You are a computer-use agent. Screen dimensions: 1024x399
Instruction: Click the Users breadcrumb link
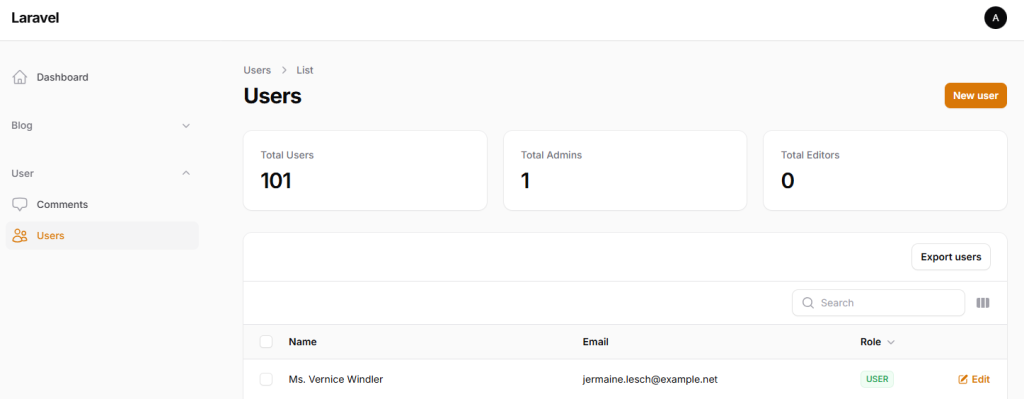[257, 70]
